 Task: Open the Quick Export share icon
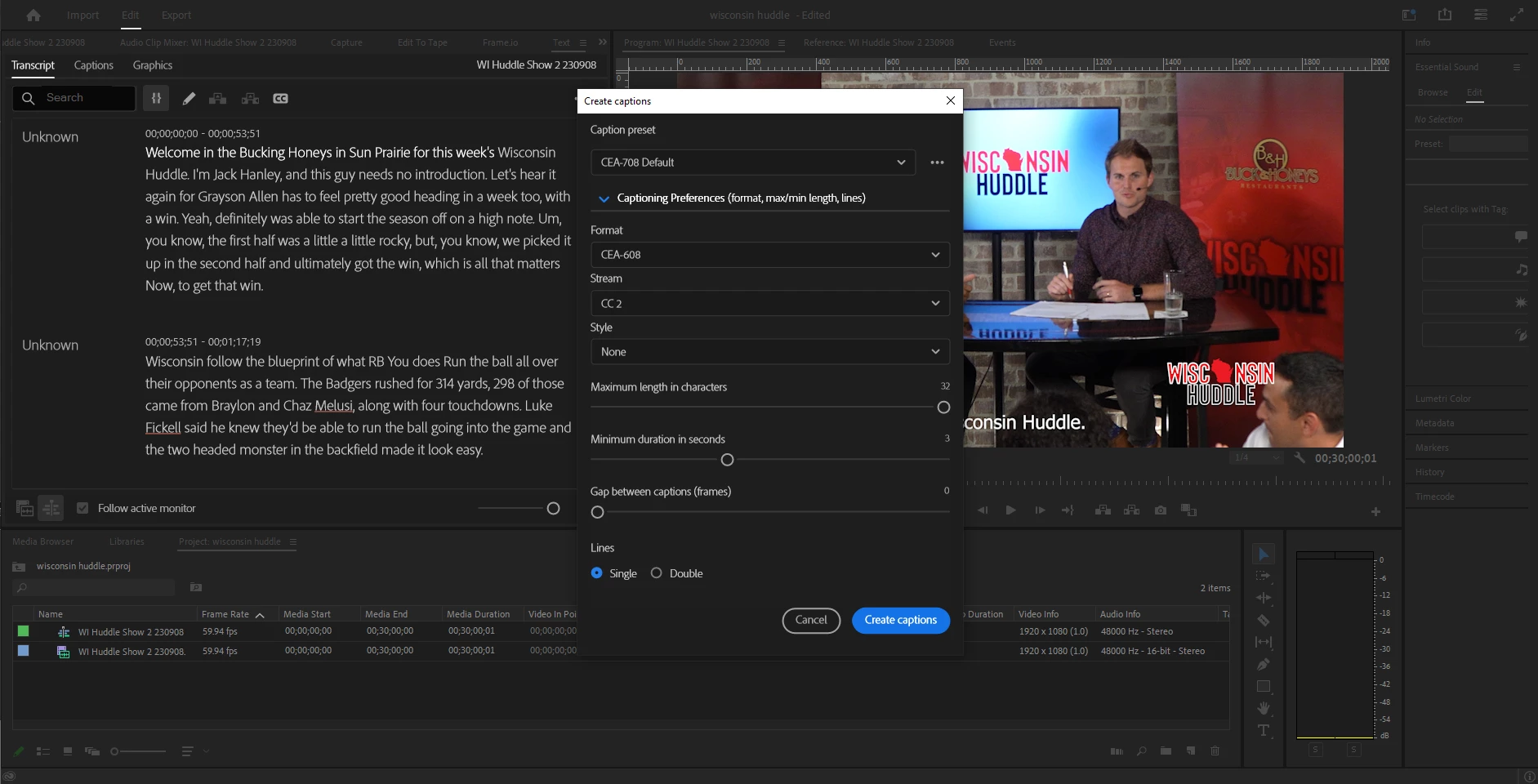click(x=1445, y=15)
